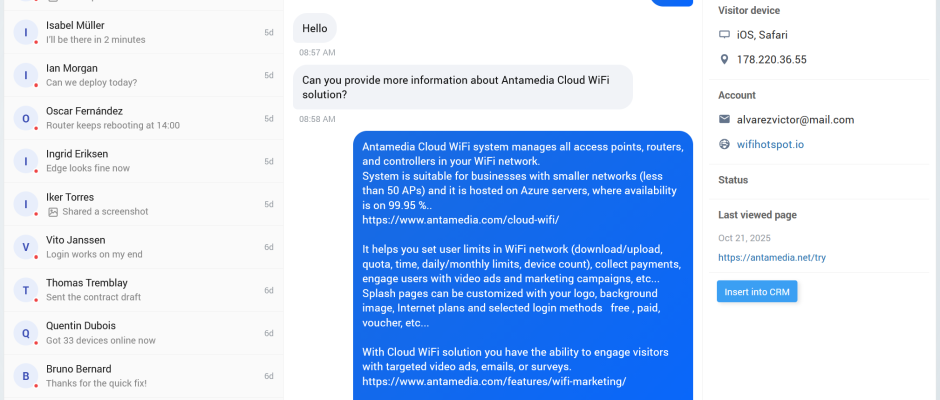Open the antamedia.com cloud-wifi link in message
Viewport: 940px width, 400px height.
[x=460, y=219]
